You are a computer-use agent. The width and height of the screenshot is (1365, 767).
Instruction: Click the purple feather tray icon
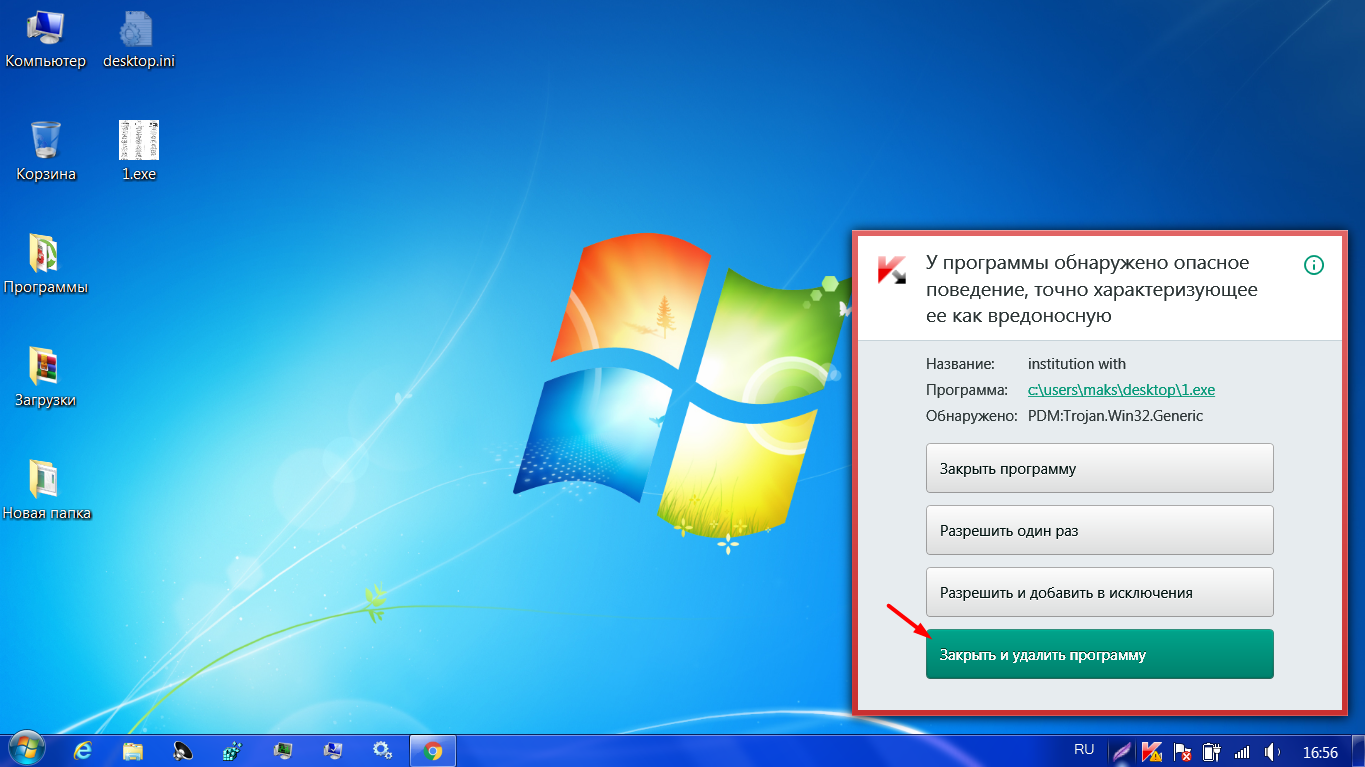[x=1122, y=751]
